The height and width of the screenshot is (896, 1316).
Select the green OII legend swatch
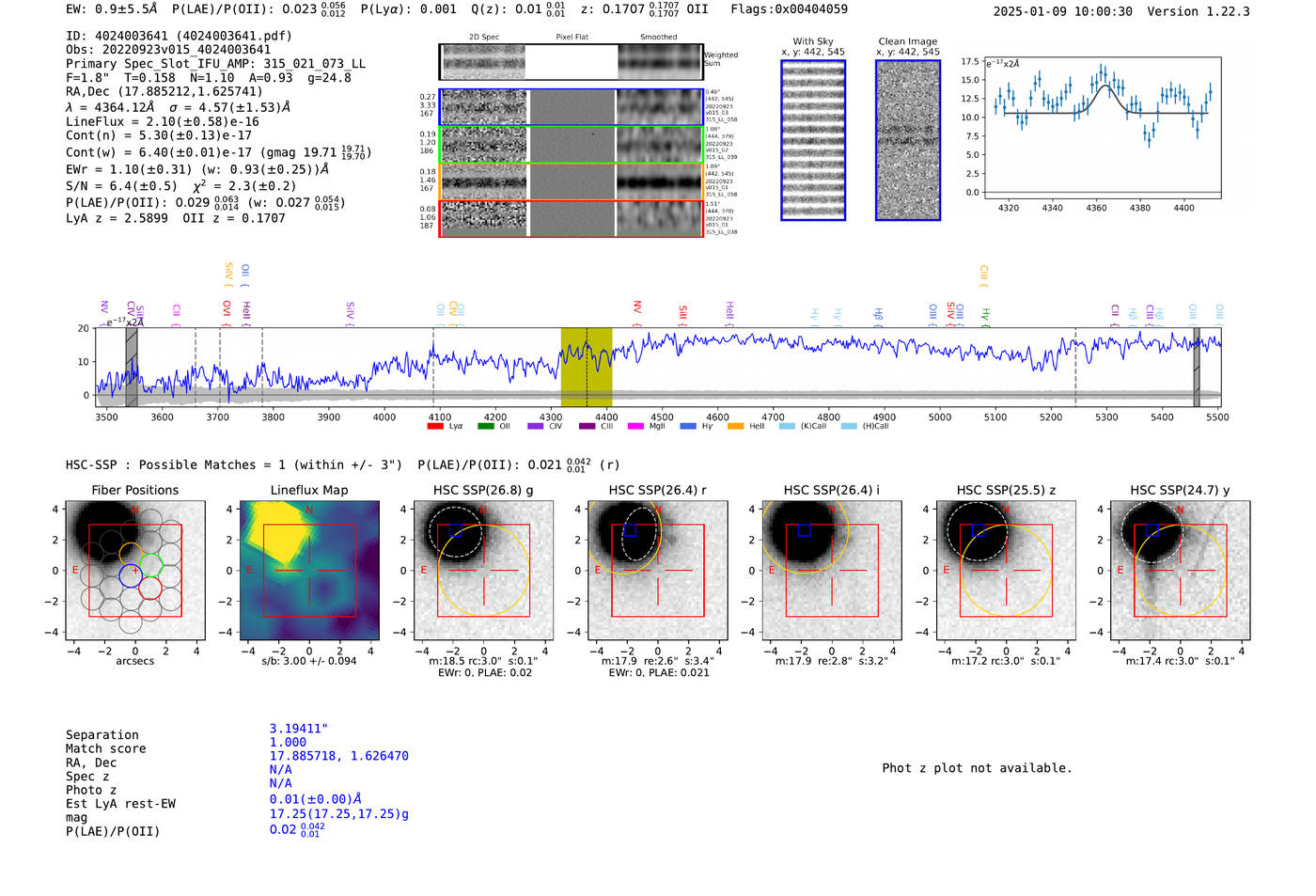click(485, 426)
